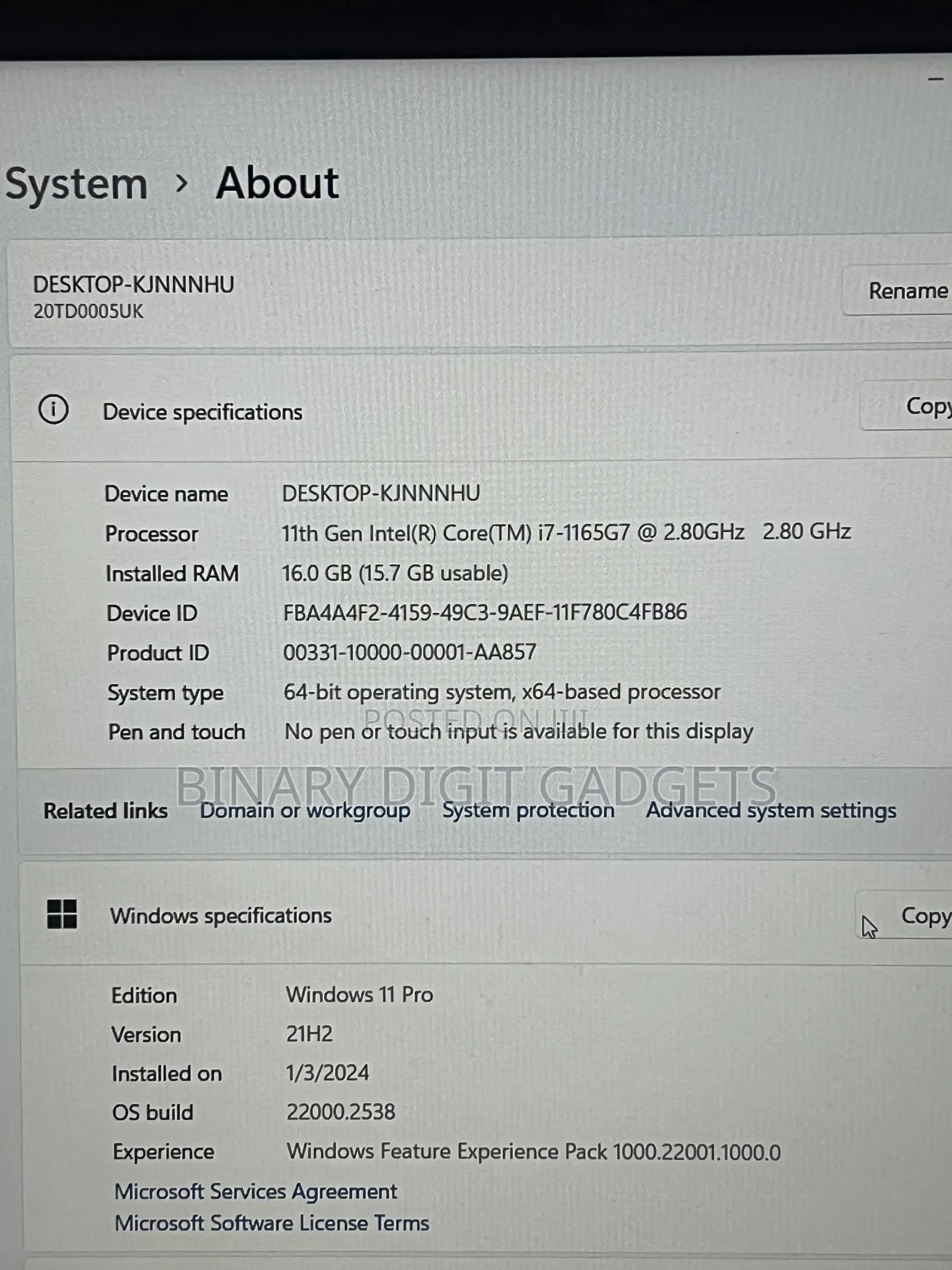The height and width of the screenshot is (1270, 952).
Task: Click the Product ID label
Action: (158, 653)
